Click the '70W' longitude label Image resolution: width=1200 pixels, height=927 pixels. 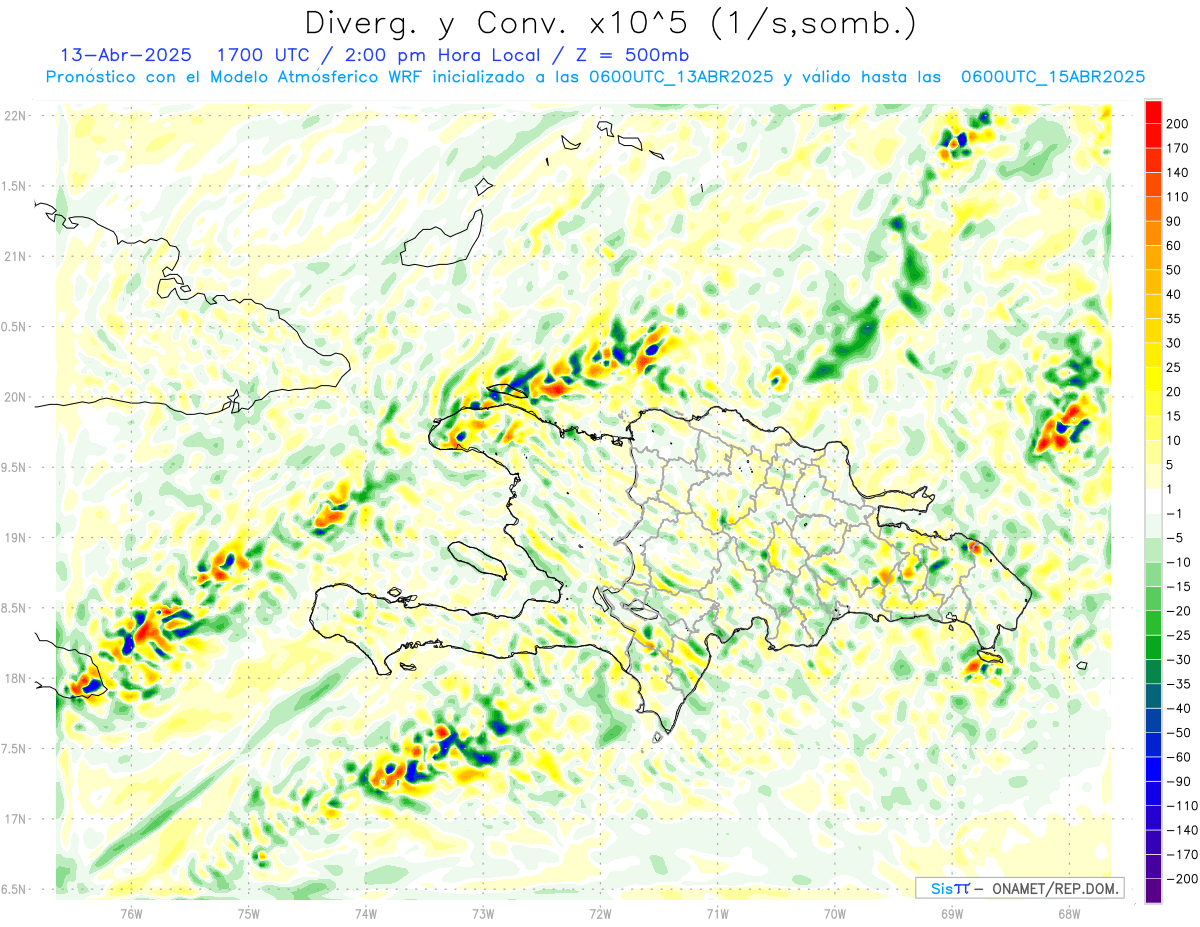pyautogui.click(x=834, y=913)
